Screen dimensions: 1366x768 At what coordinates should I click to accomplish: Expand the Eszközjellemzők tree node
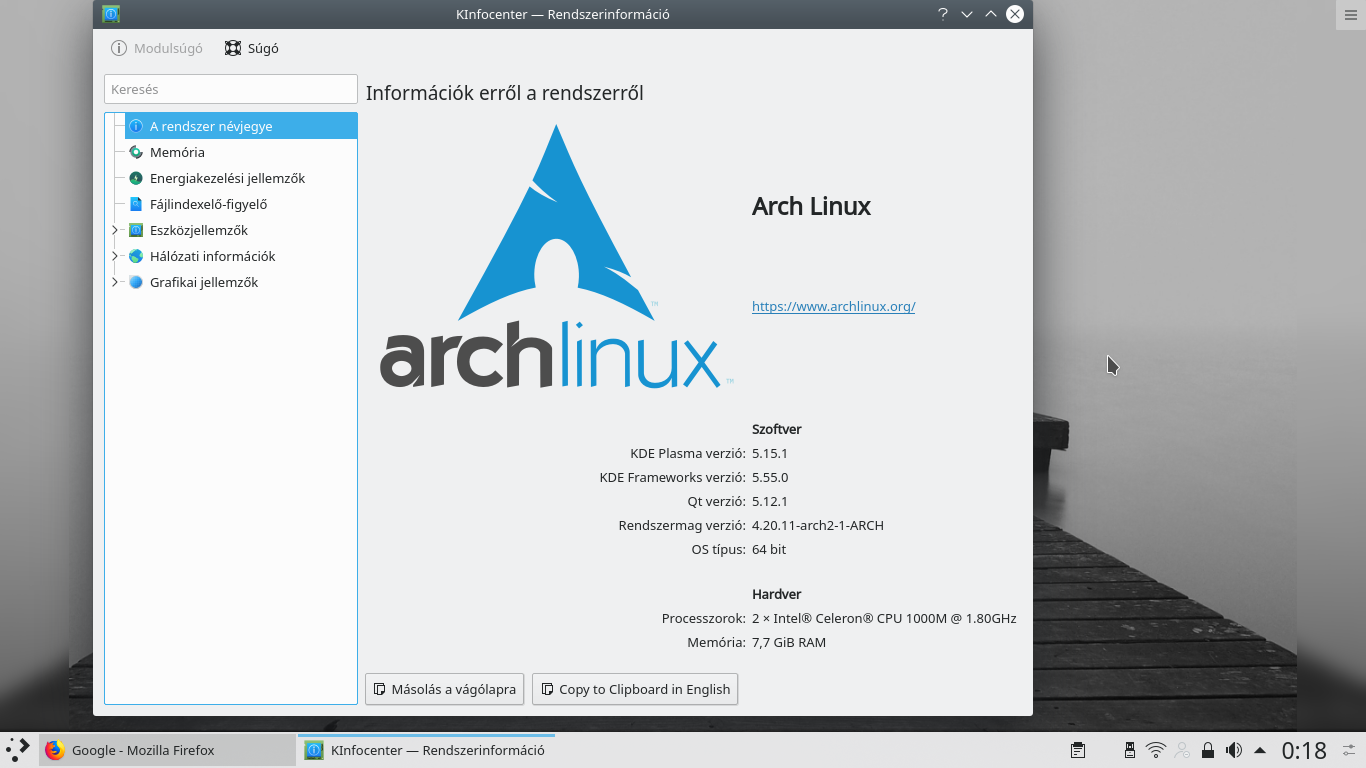(115, 230)
